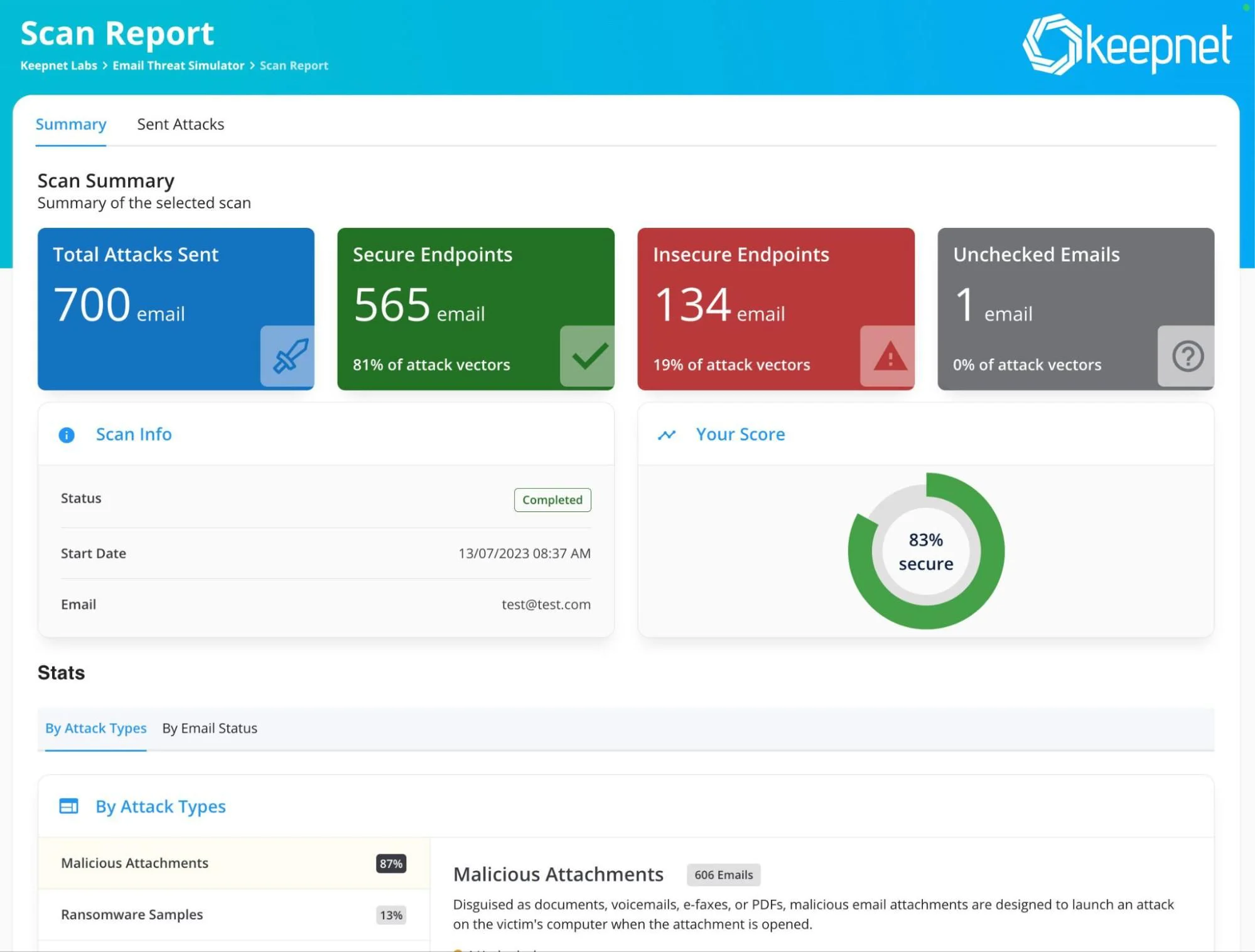Click the info icon beside Scan Info
This screenshot has width=1255, height=952.
pos(67,435)
